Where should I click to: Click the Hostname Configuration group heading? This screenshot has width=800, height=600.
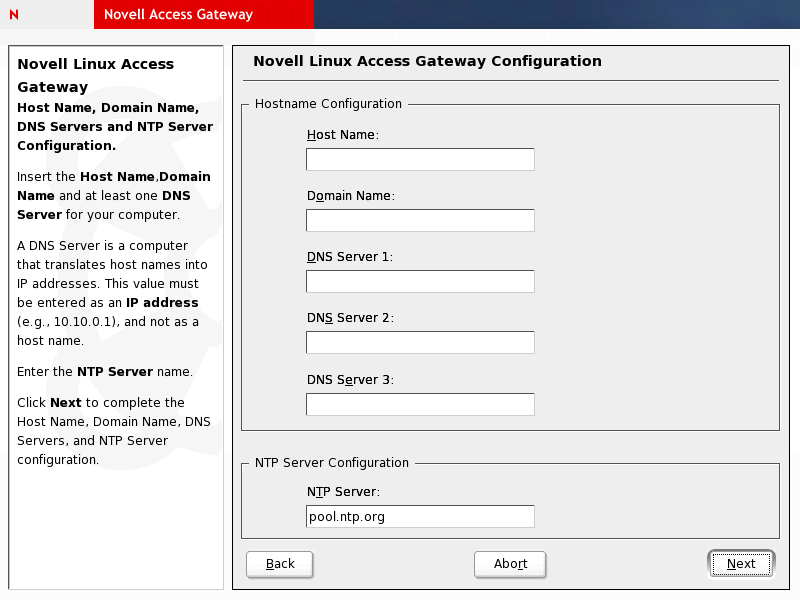[x=328, y=104]
